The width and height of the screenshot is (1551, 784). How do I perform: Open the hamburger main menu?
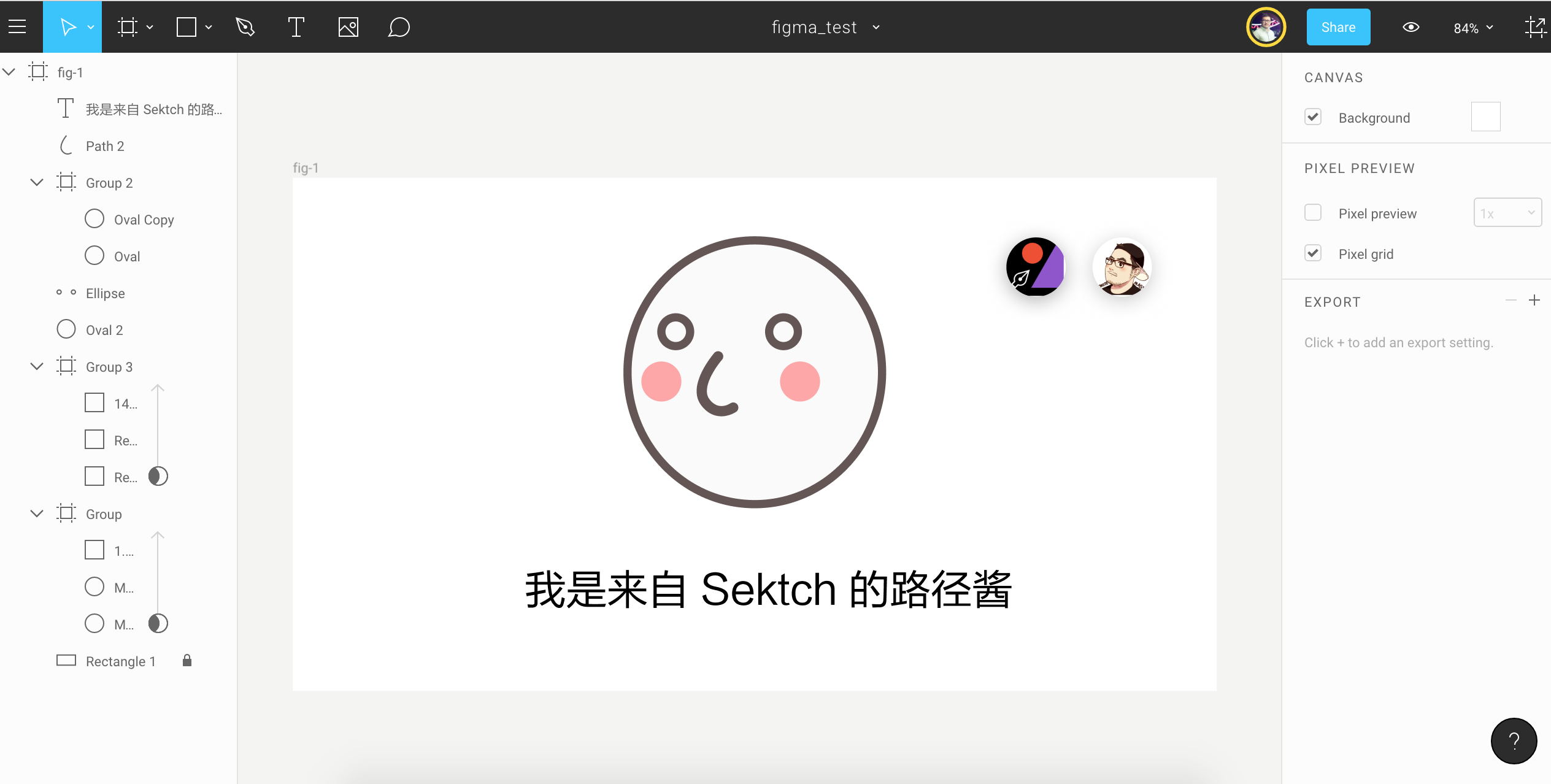coord(17,27)
